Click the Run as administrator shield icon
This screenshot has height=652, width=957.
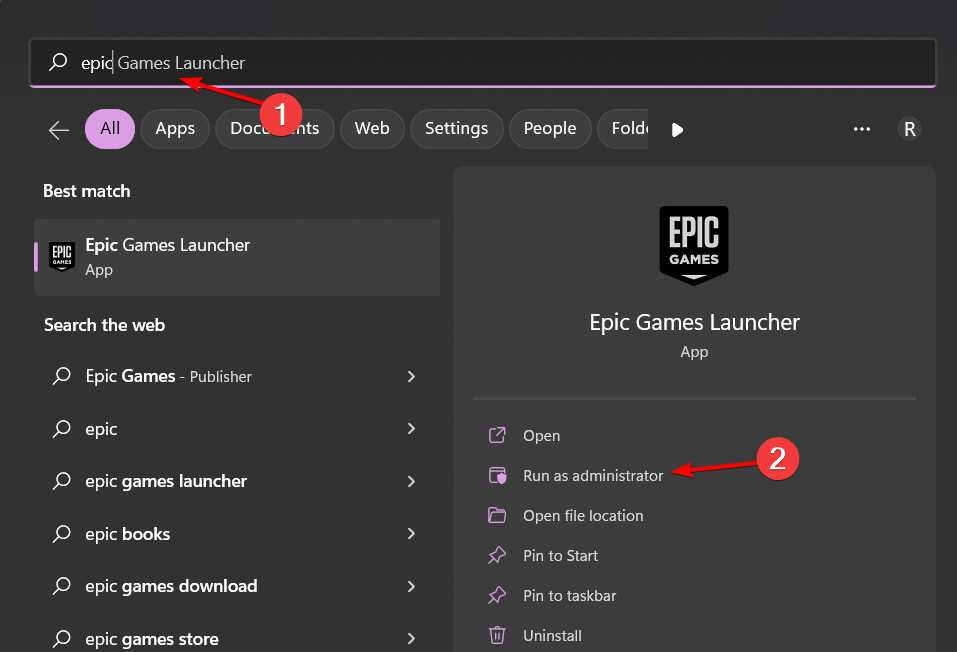coord(497,475)
